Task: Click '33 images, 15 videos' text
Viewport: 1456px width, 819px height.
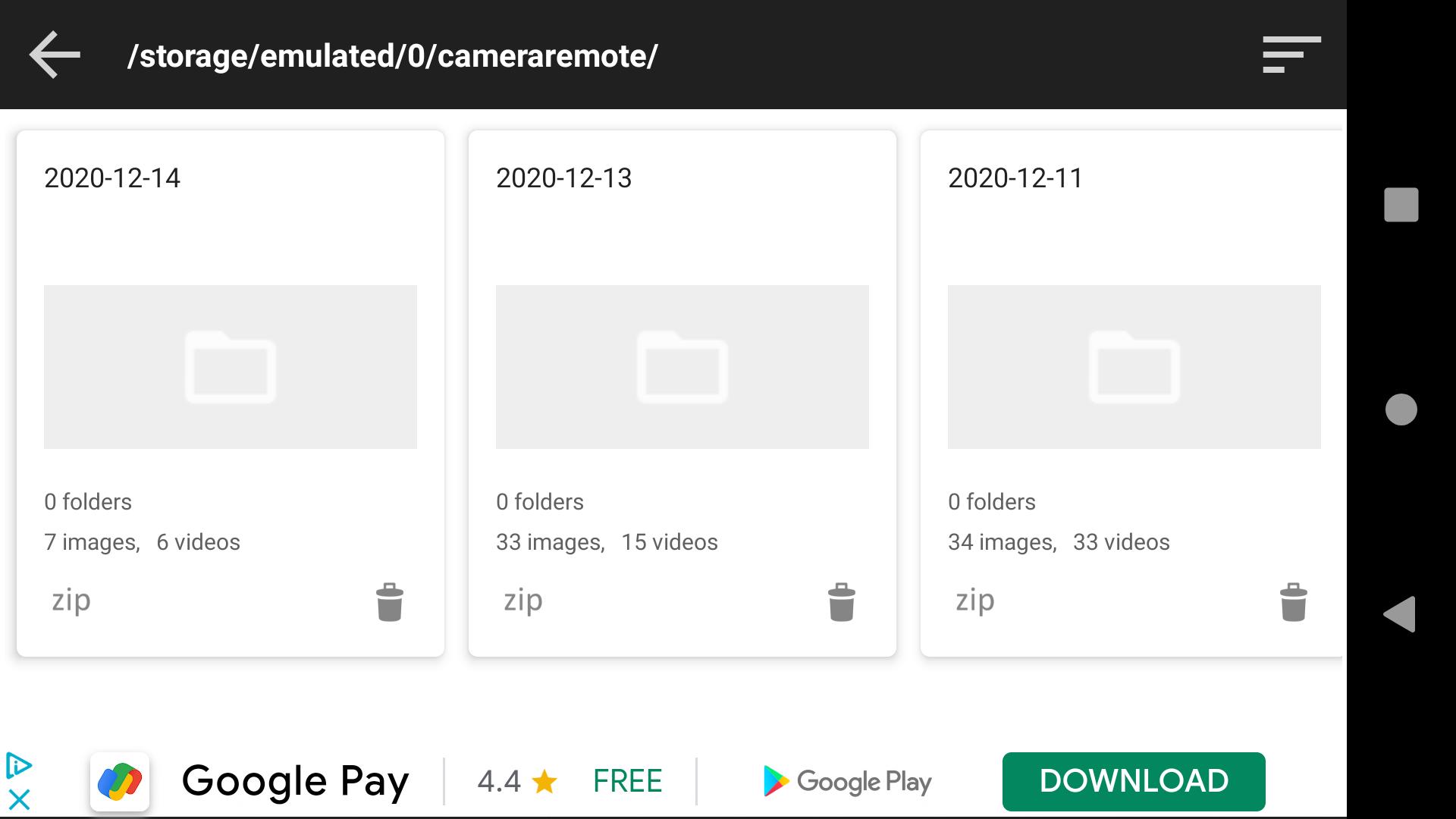Action: point(607,542)
